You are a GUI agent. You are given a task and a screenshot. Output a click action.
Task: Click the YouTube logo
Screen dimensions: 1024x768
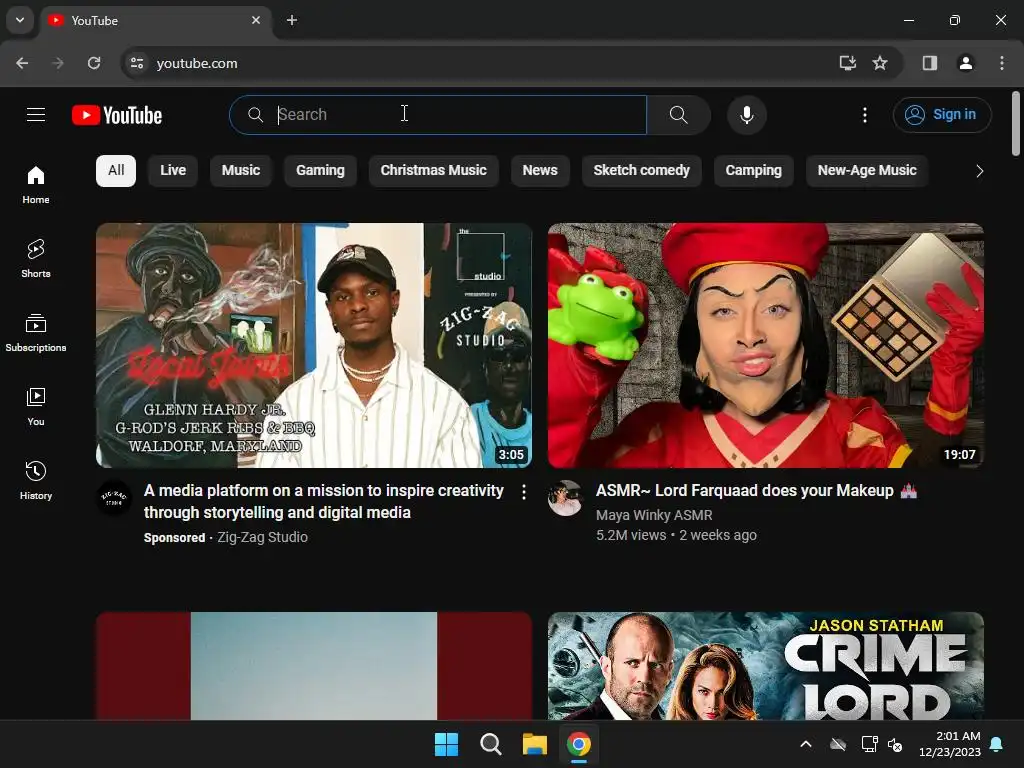pos(117,115)
